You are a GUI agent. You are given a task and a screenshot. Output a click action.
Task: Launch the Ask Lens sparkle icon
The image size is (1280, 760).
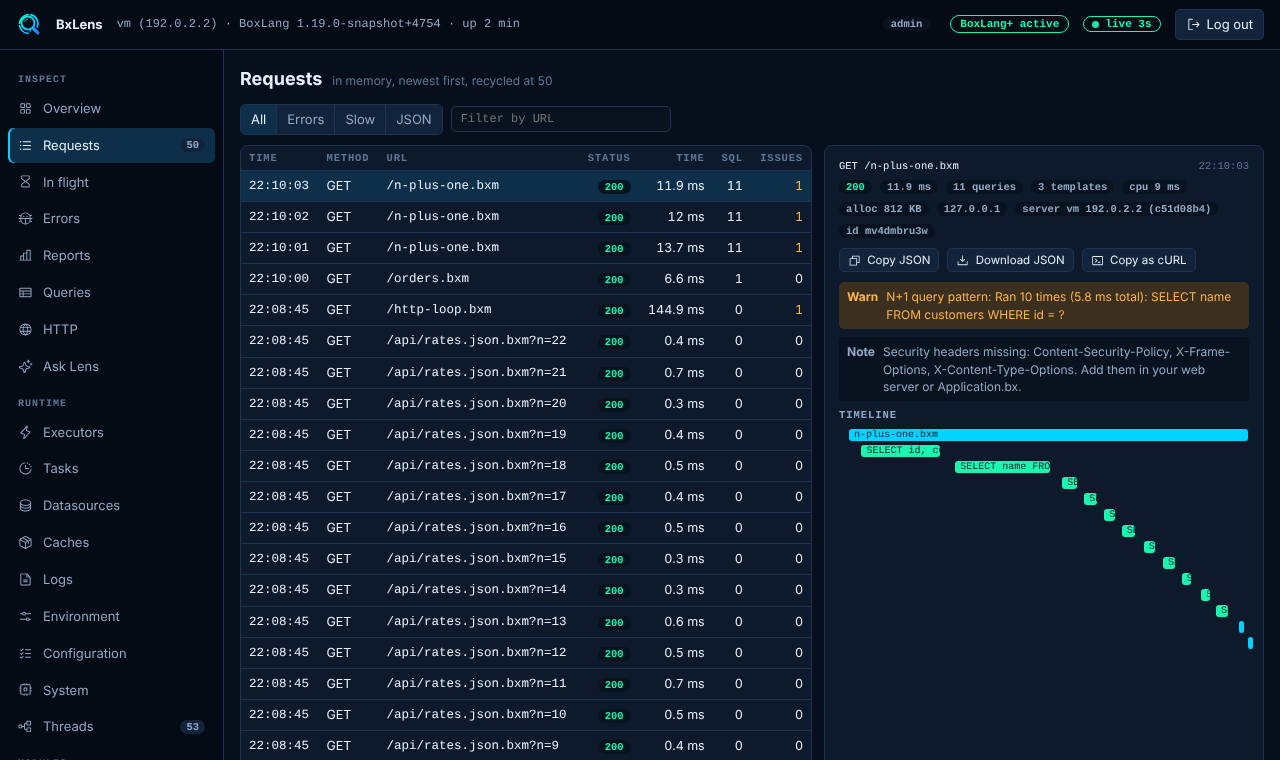(x=26, y=366)
